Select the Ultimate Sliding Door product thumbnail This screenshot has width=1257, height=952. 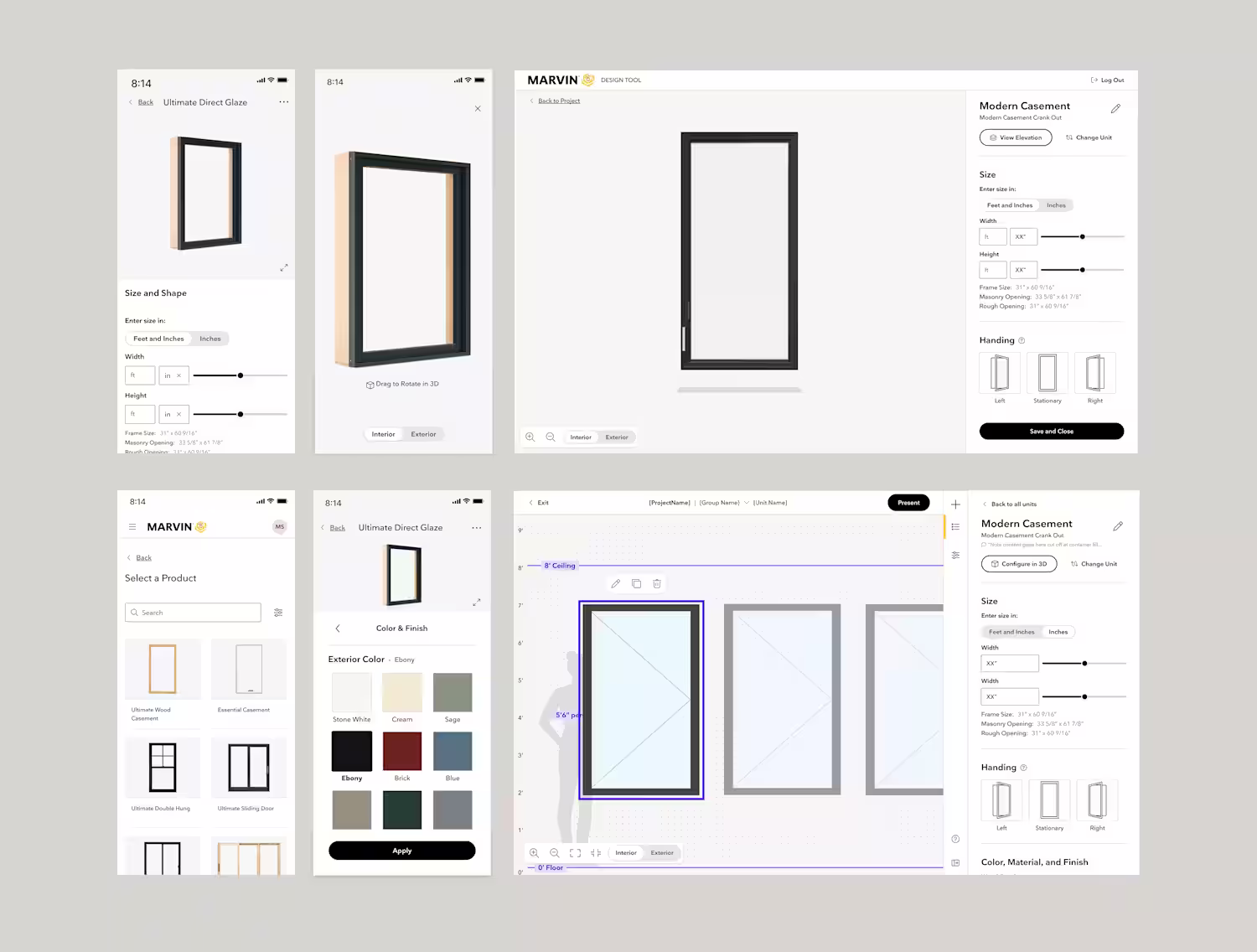pyautogui.click(x=249, y=768)
